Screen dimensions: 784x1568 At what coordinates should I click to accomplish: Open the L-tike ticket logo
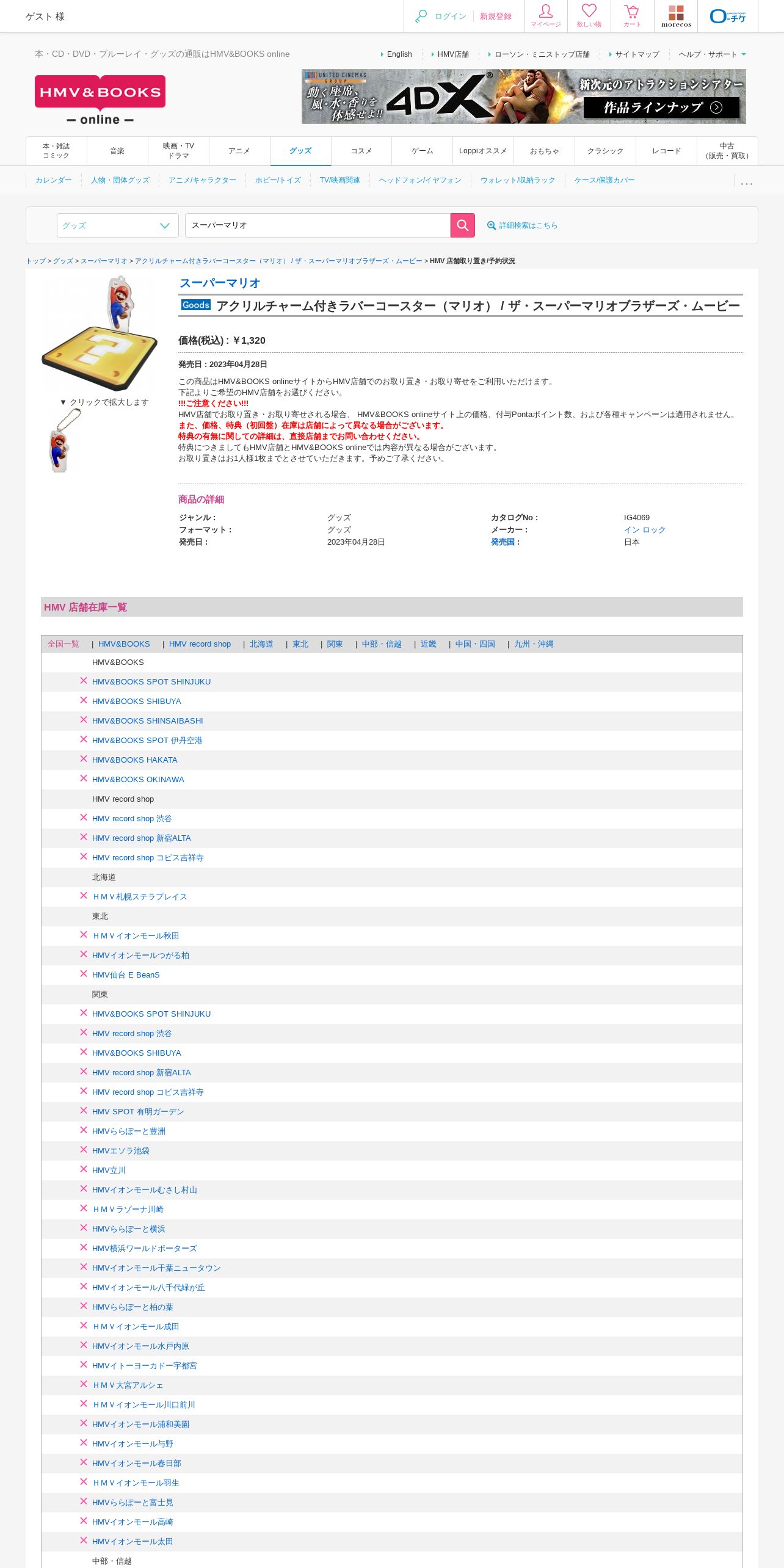(x=728, y=16)
